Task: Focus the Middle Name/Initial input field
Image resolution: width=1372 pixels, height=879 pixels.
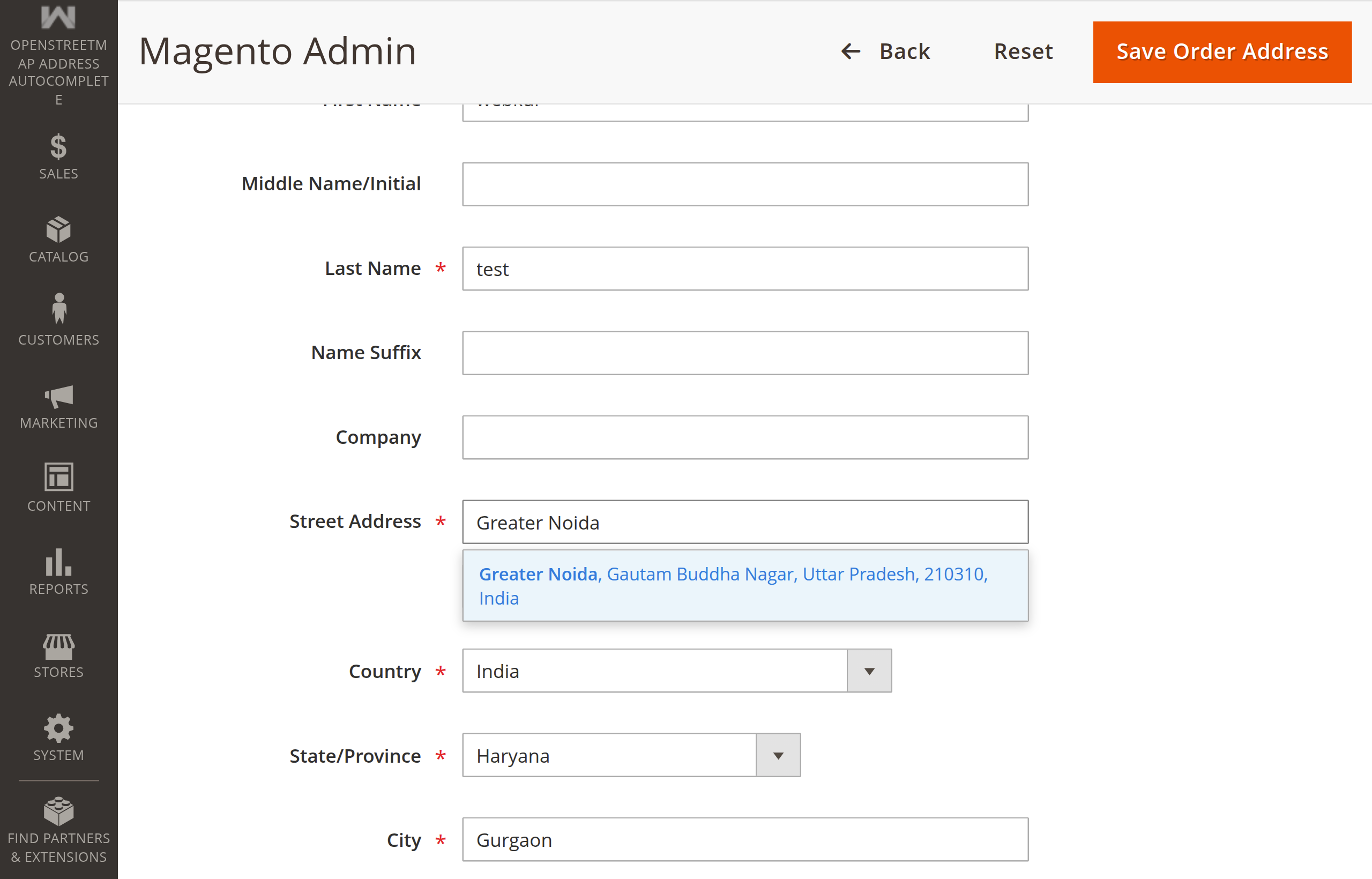Action: pyautogui.click(x=745, y=184)
